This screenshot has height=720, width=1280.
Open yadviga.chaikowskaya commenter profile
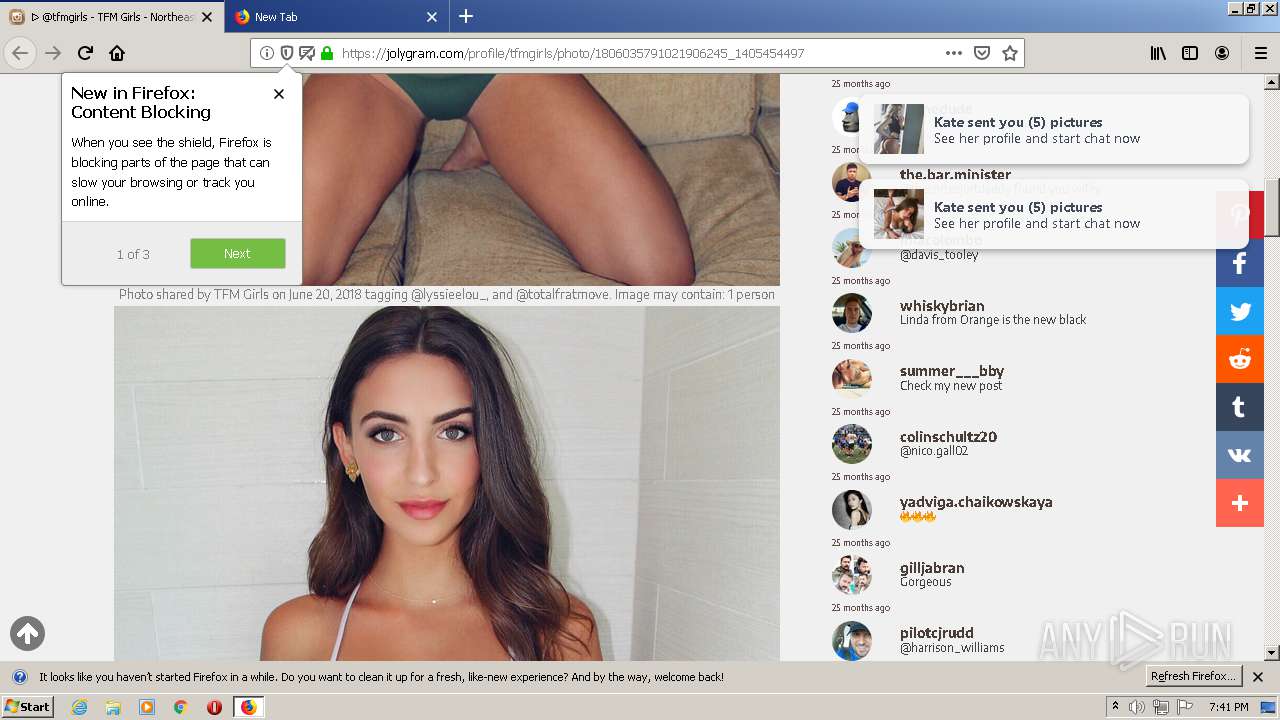point(976,502)
